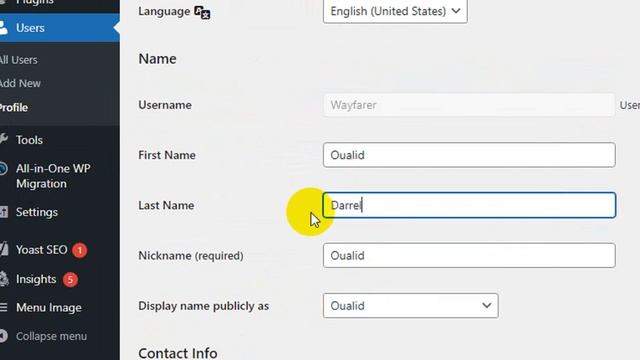This screenshot has width=640, height=360.
Task: Focus the First Name input field
Action: pyautogui.click(x=469, y=155)
